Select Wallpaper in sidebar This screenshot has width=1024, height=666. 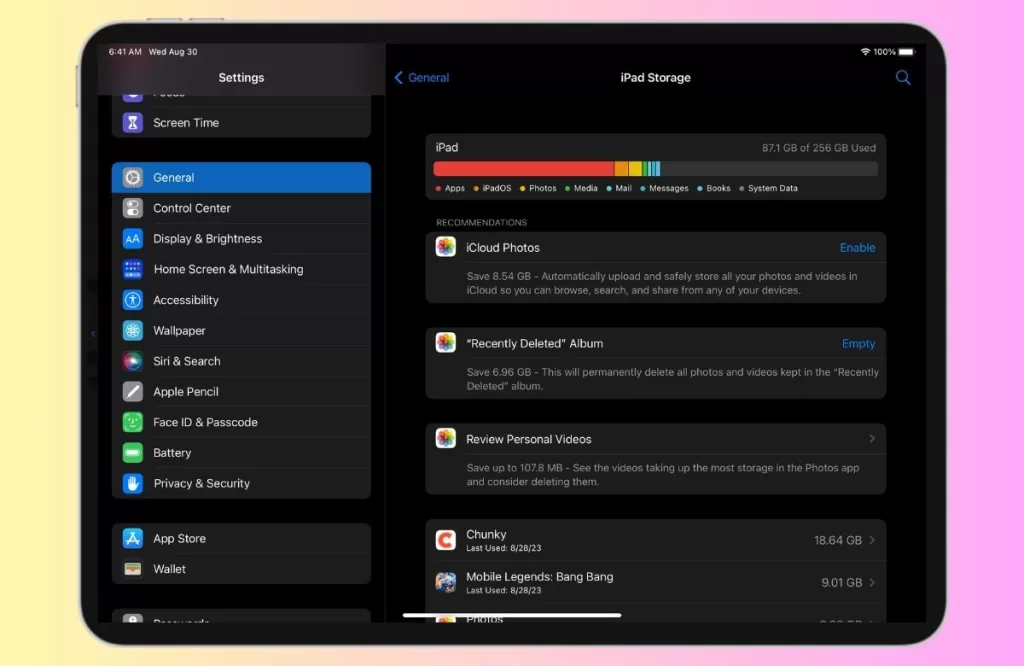241,330
